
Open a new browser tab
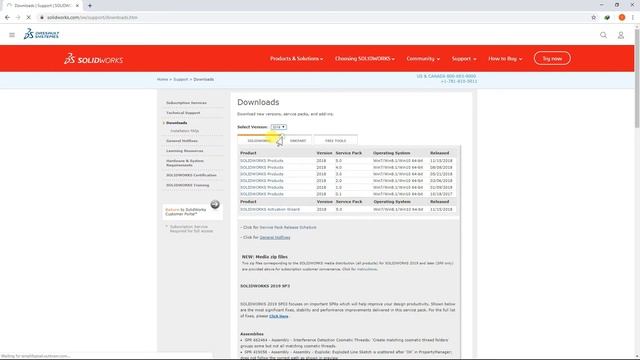click(x=90, y=6)
